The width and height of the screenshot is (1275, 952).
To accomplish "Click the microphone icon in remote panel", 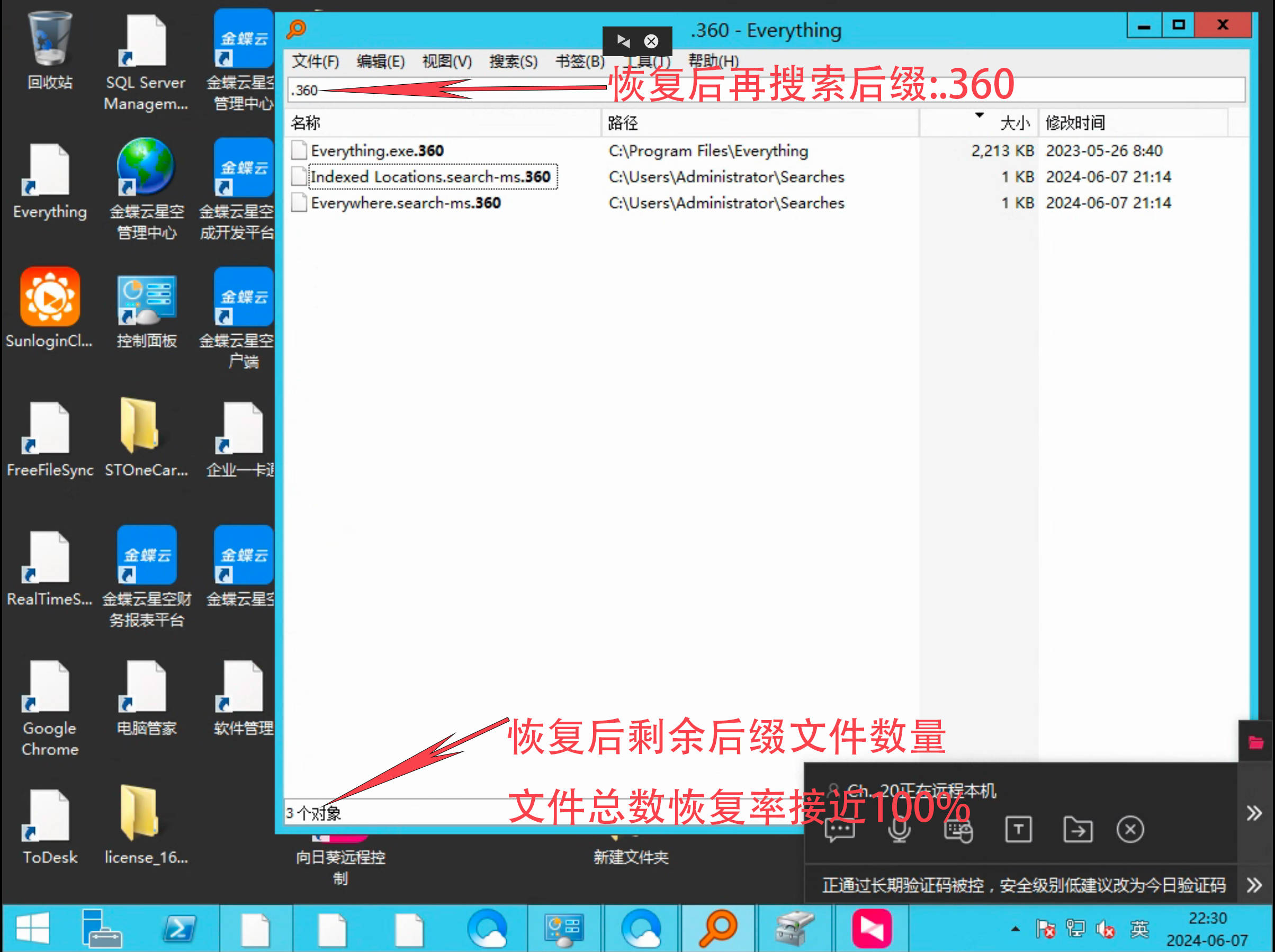I will (x=899, y=830).
